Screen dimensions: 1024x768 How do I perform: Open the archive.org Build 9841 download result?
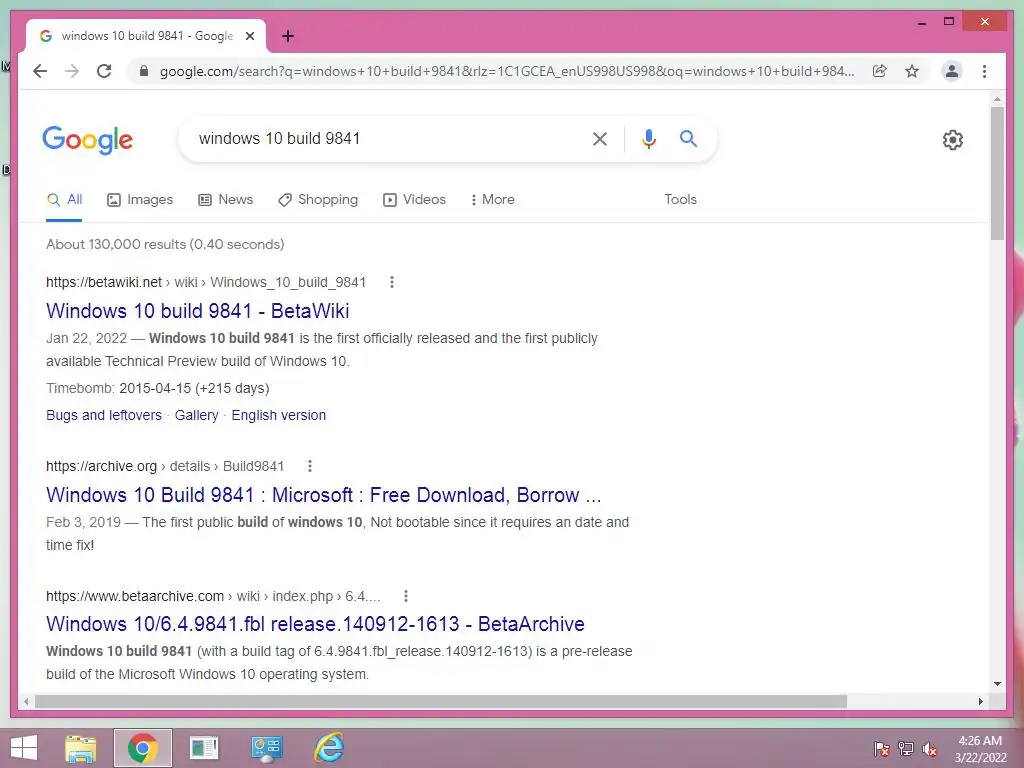(x=323, y=495)
